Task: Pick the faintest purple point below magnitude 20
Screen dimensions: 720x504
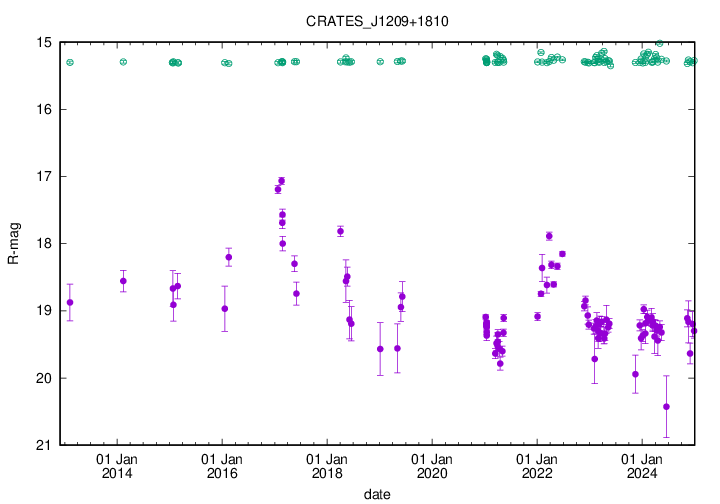Action: (666, 407)
